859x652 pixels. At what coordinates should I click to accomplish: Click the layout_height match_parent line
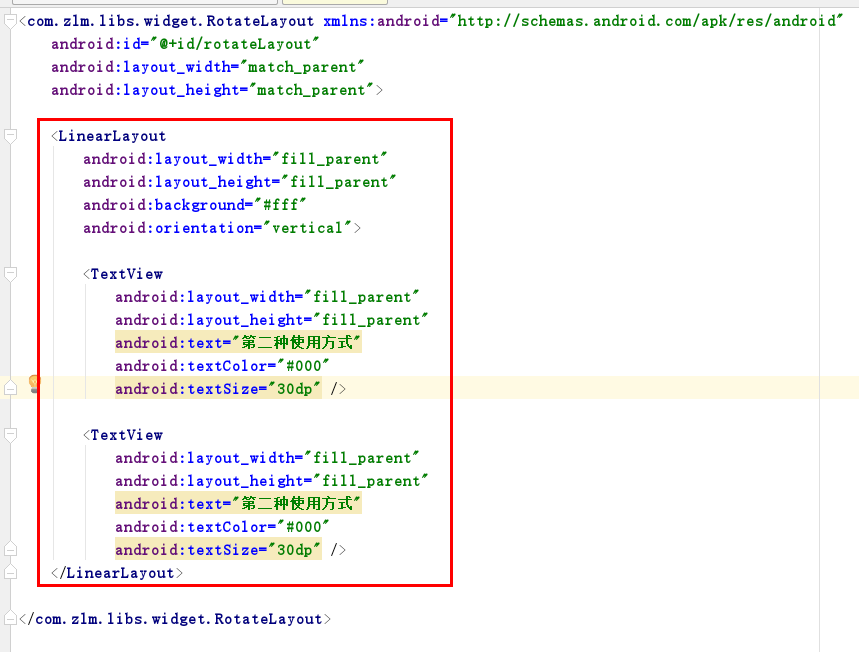tap(216, 90)
